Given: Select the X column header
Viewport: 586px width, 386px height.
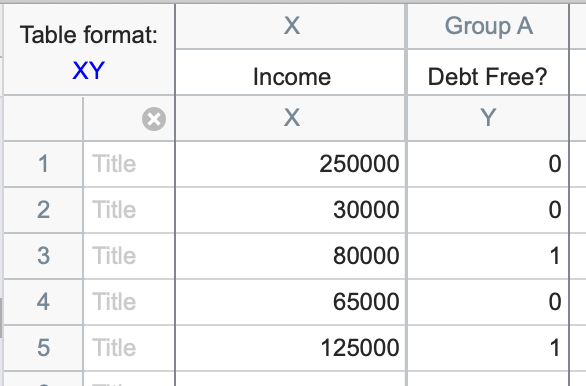Looking at the screenshot, I should 291,26.
